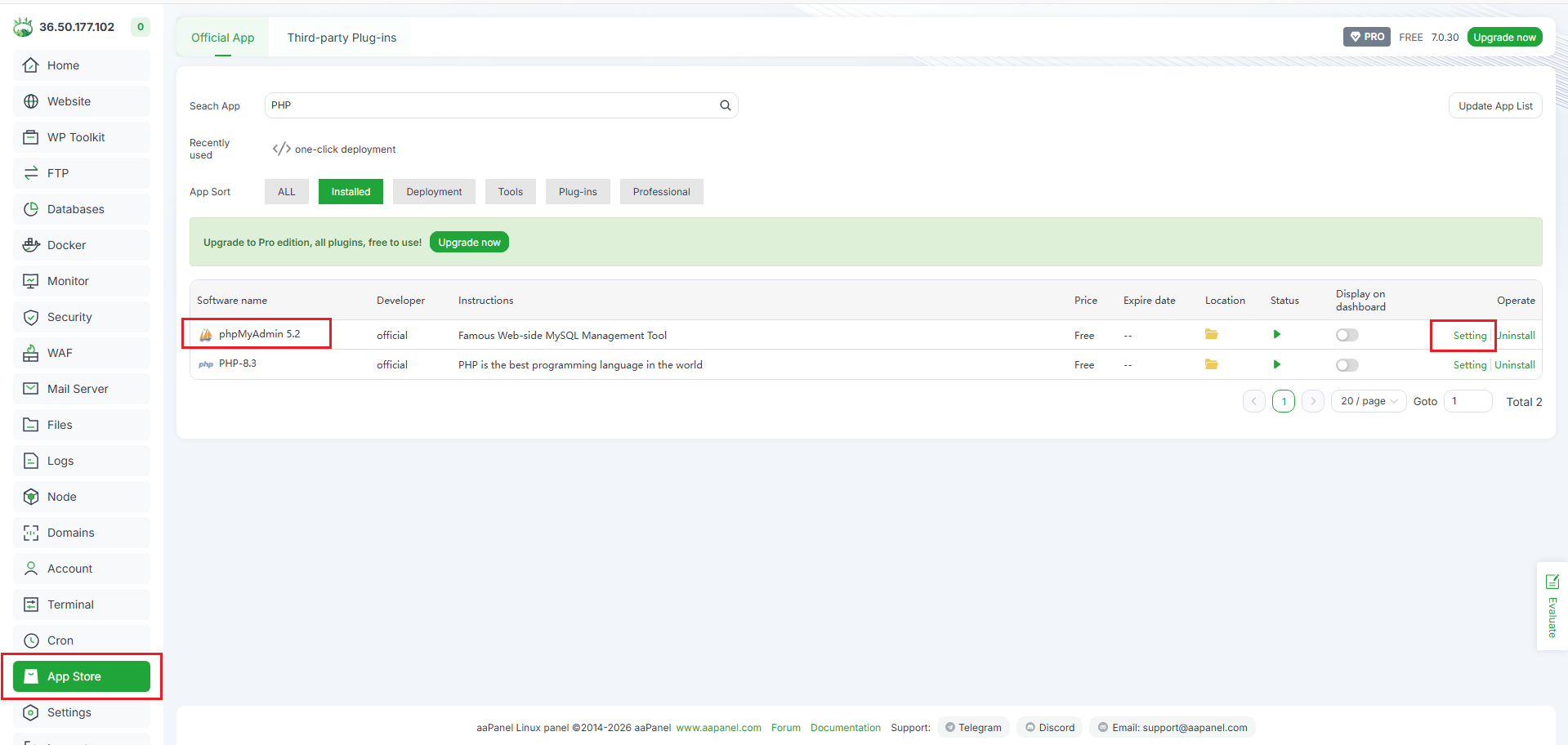Open Setting for phpMyAdmin 5.2
The image size is (1568, 745).
1469,336
